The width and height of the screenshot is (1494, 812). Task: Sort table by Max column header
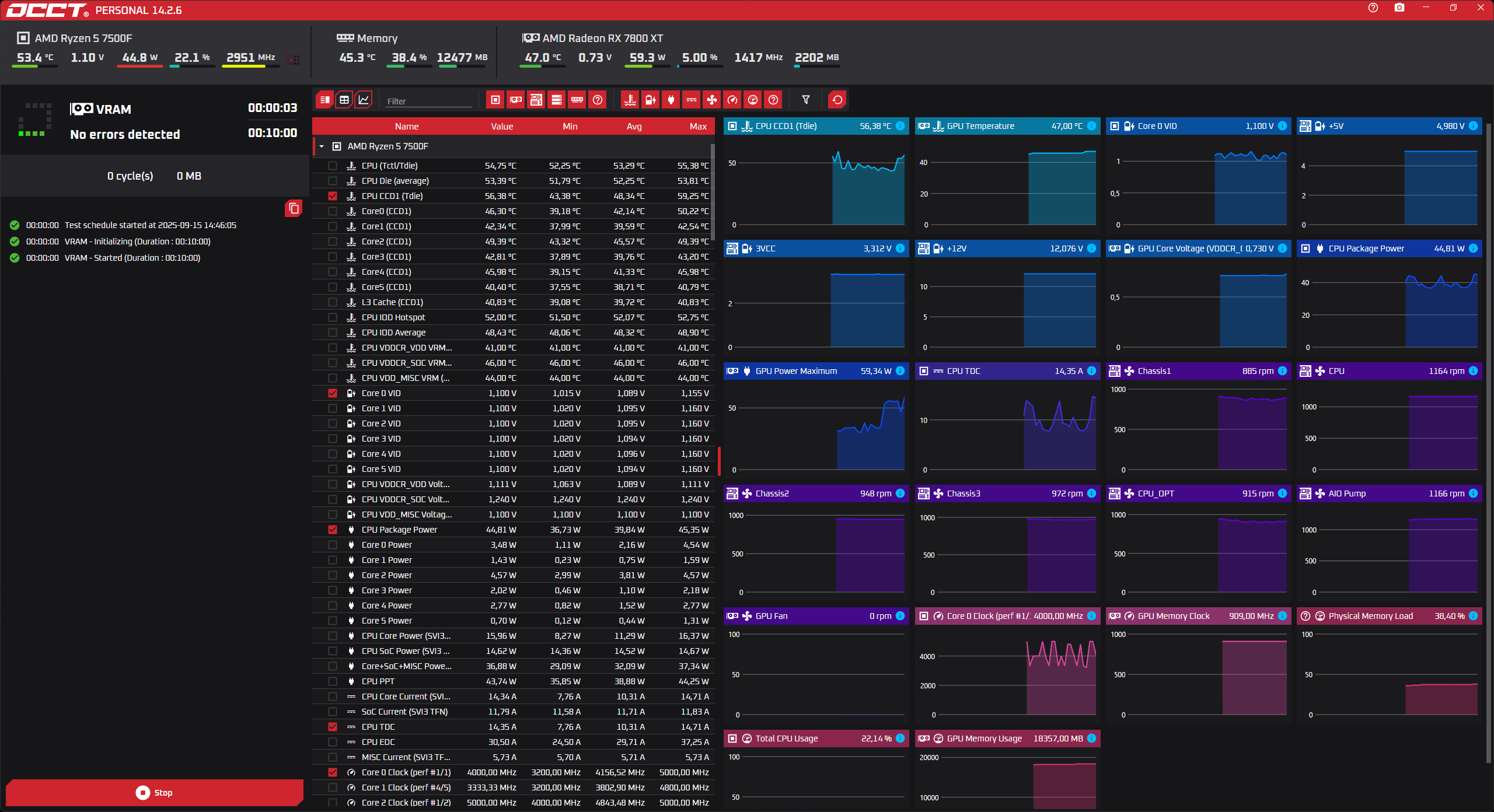tap(697, 126)
